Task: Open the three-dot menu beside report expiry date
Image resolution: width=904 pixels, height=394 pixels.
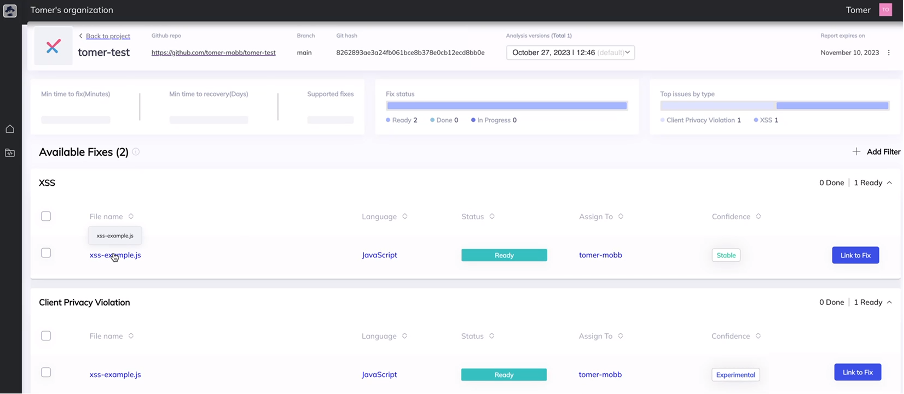Action: 888,52
